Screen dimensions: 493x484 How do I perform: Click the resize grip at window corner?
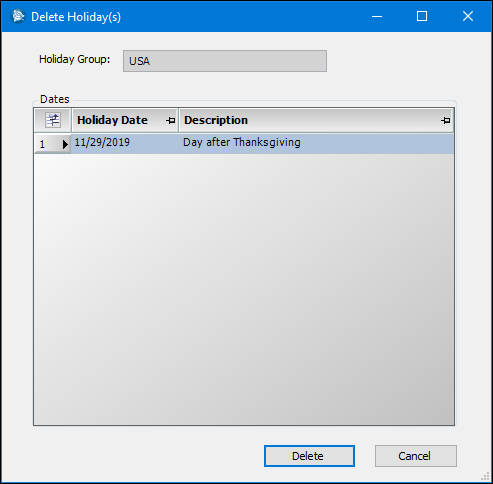pos(486,477)
